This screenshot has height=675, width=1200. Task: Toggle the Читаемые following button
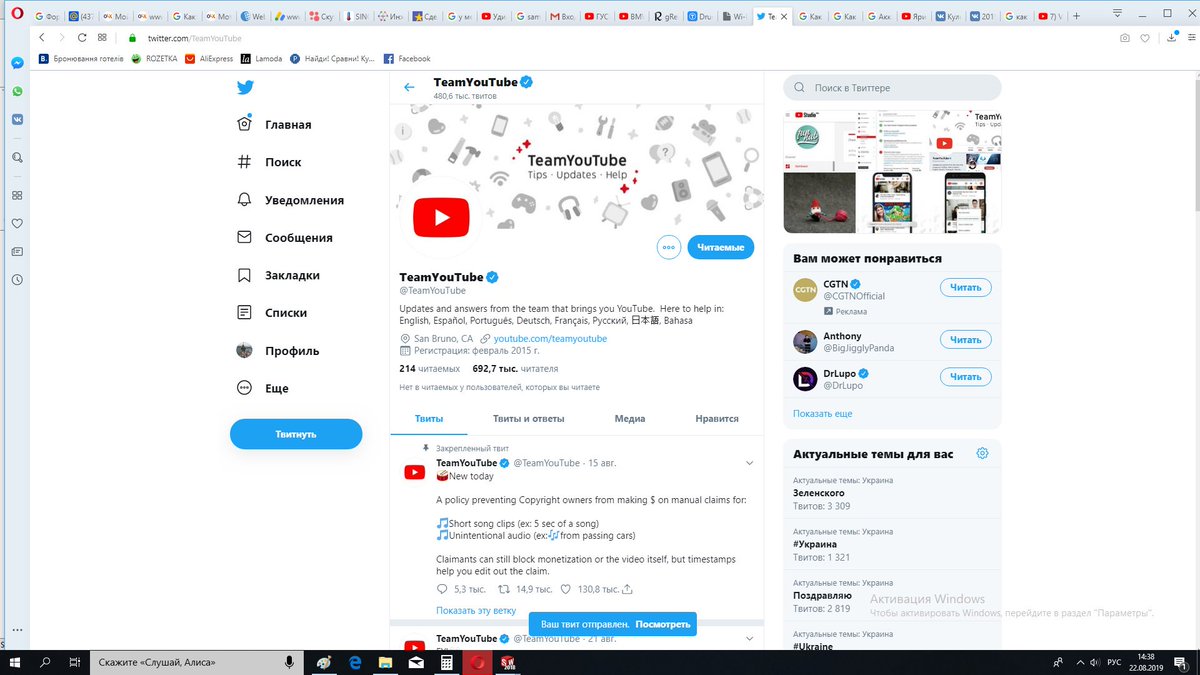tap(720, 247)
